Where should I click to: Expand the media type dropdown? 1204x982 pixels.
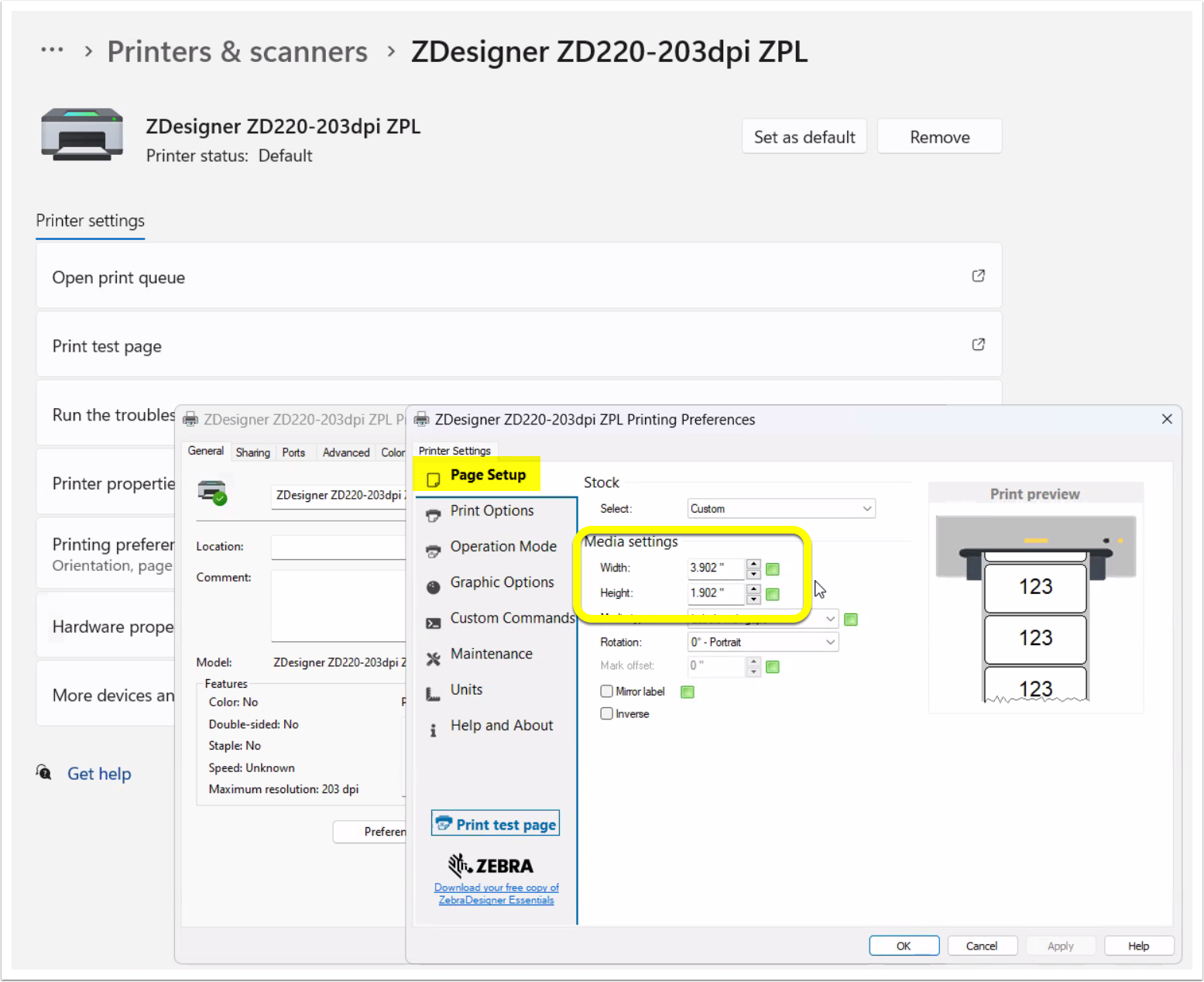(x=828, y=618)
